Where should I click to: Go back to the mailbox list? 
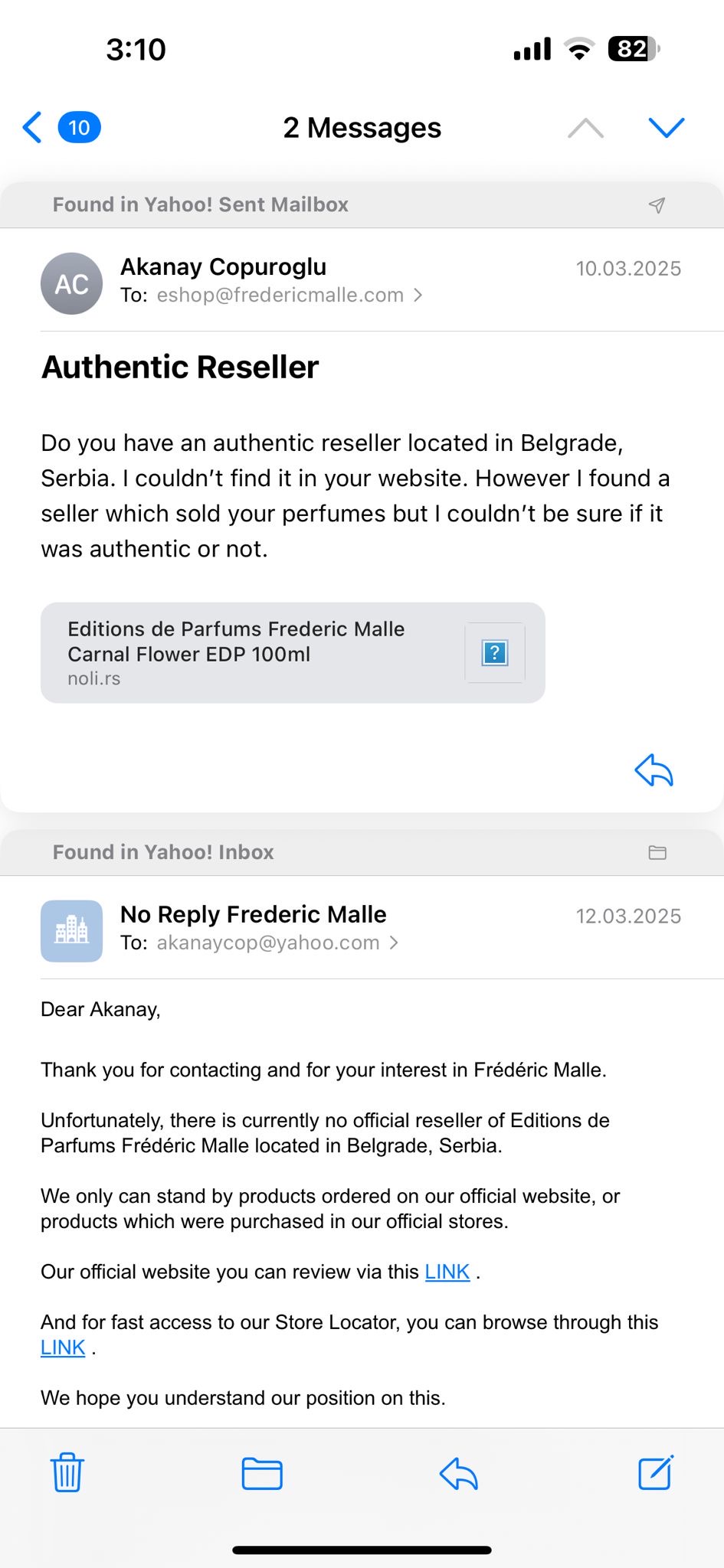coord(32,127)
